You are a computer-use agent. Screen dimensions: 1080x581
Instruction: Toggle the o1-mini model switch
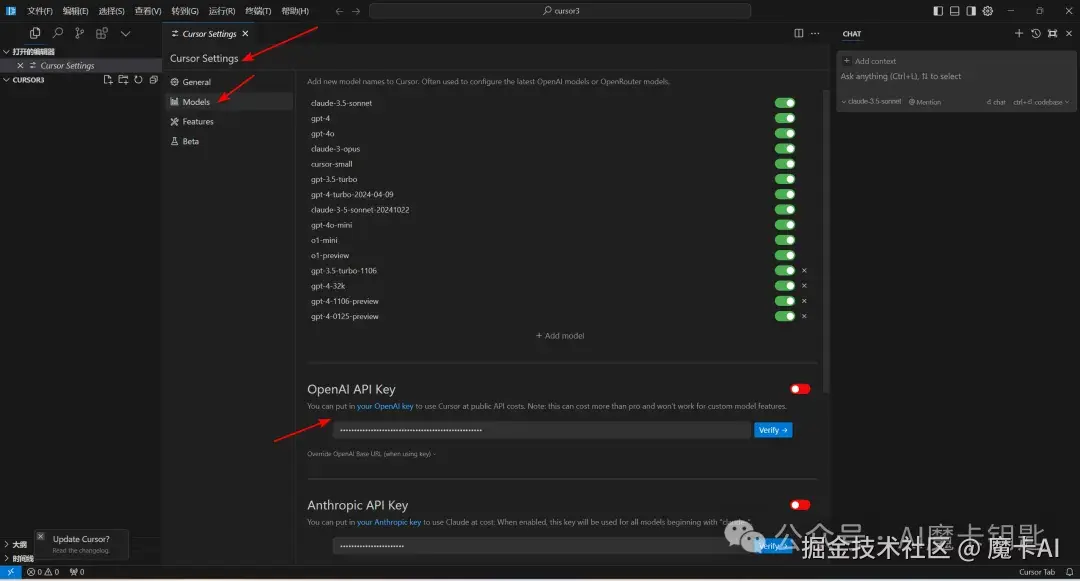pos(785,240)
